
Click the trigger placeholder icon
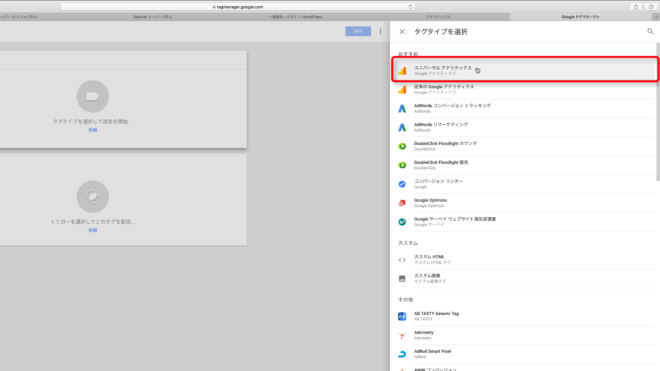click(93, 197)
